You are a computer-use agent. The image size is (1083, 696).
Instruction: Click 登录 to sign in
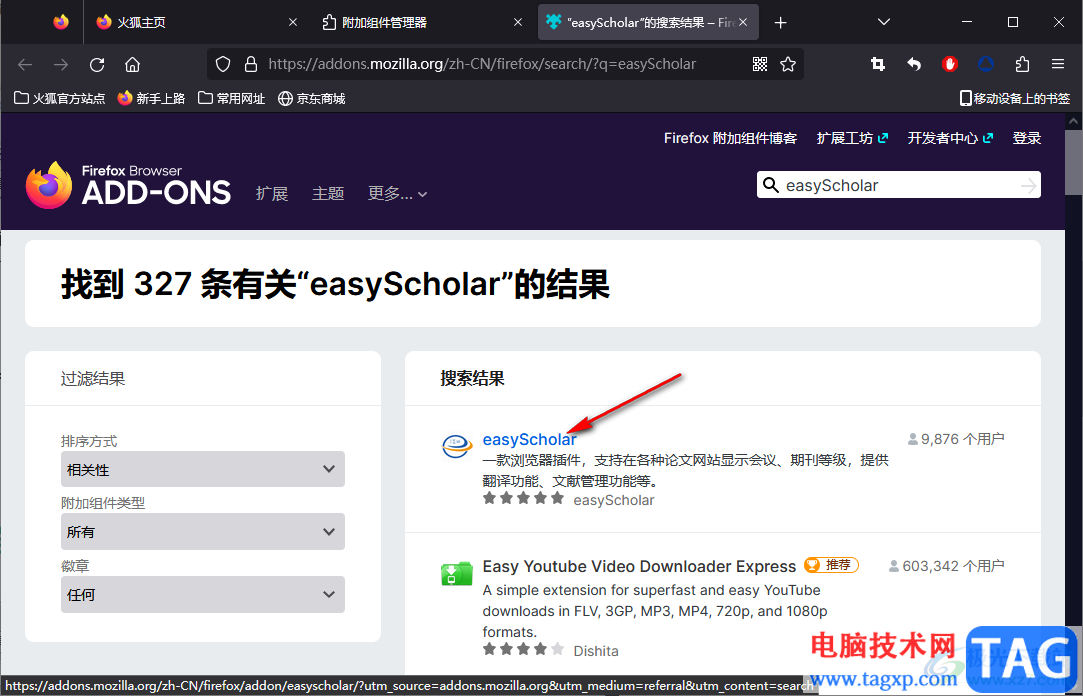1026,138
